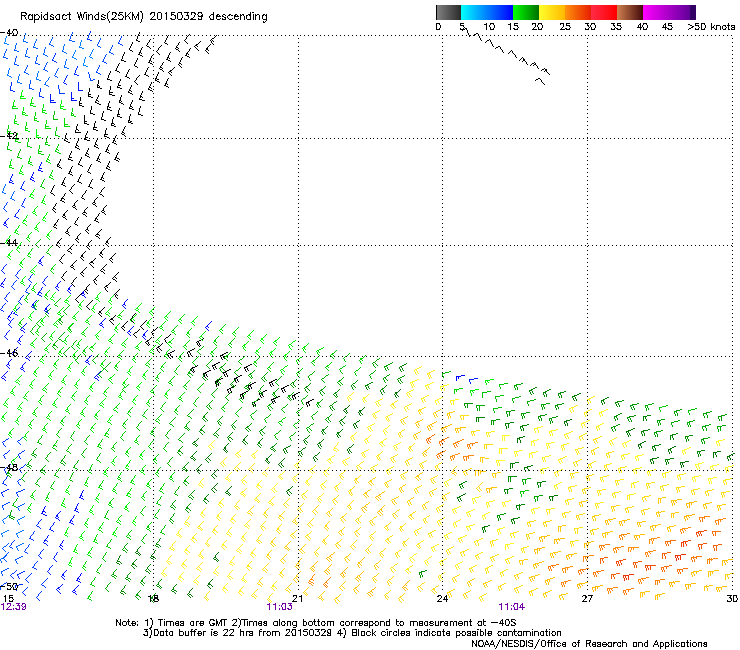740x650 pixels.
Task: Click the longitude label 15
Action: pyautogui.click(x=8, y=598)
